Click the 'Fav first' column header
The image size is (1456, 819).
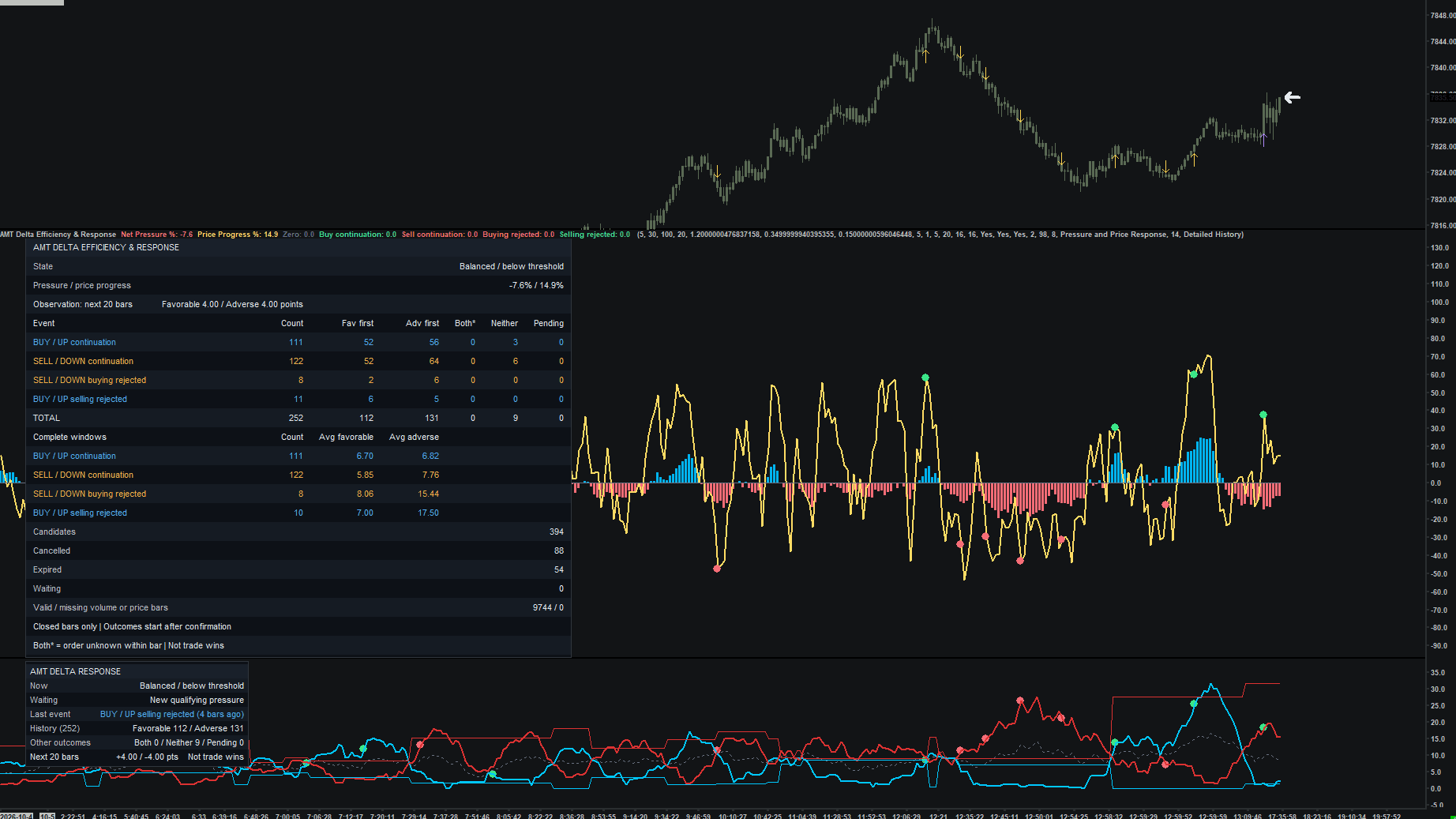[x=358, y=323]
